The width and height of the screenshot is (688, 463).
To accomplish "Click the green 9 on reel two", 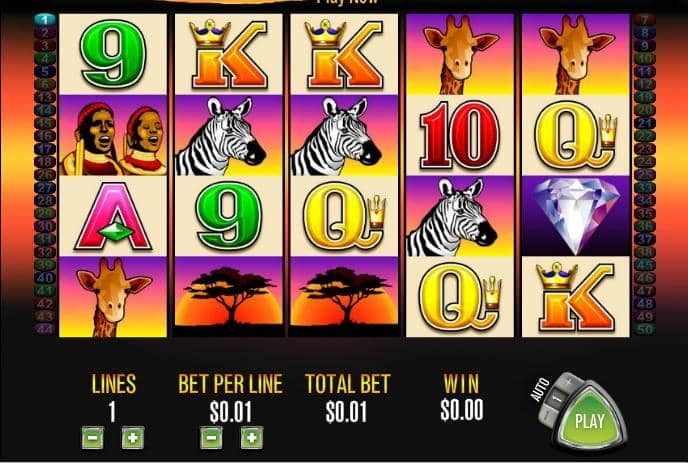I will pos(228,216).
